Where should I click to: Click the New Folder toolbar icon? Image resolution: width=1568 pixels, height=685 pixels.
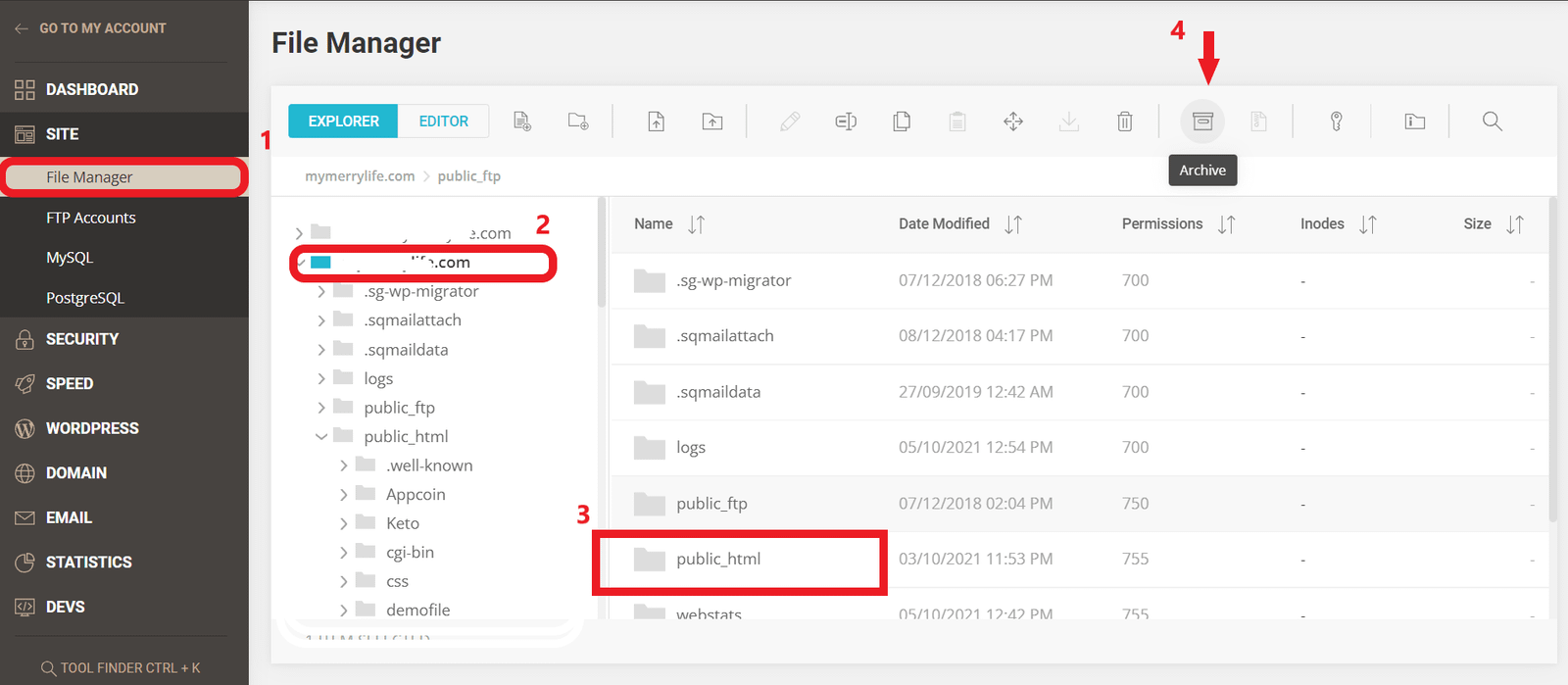pyautogui.click(x=578, y=122)
